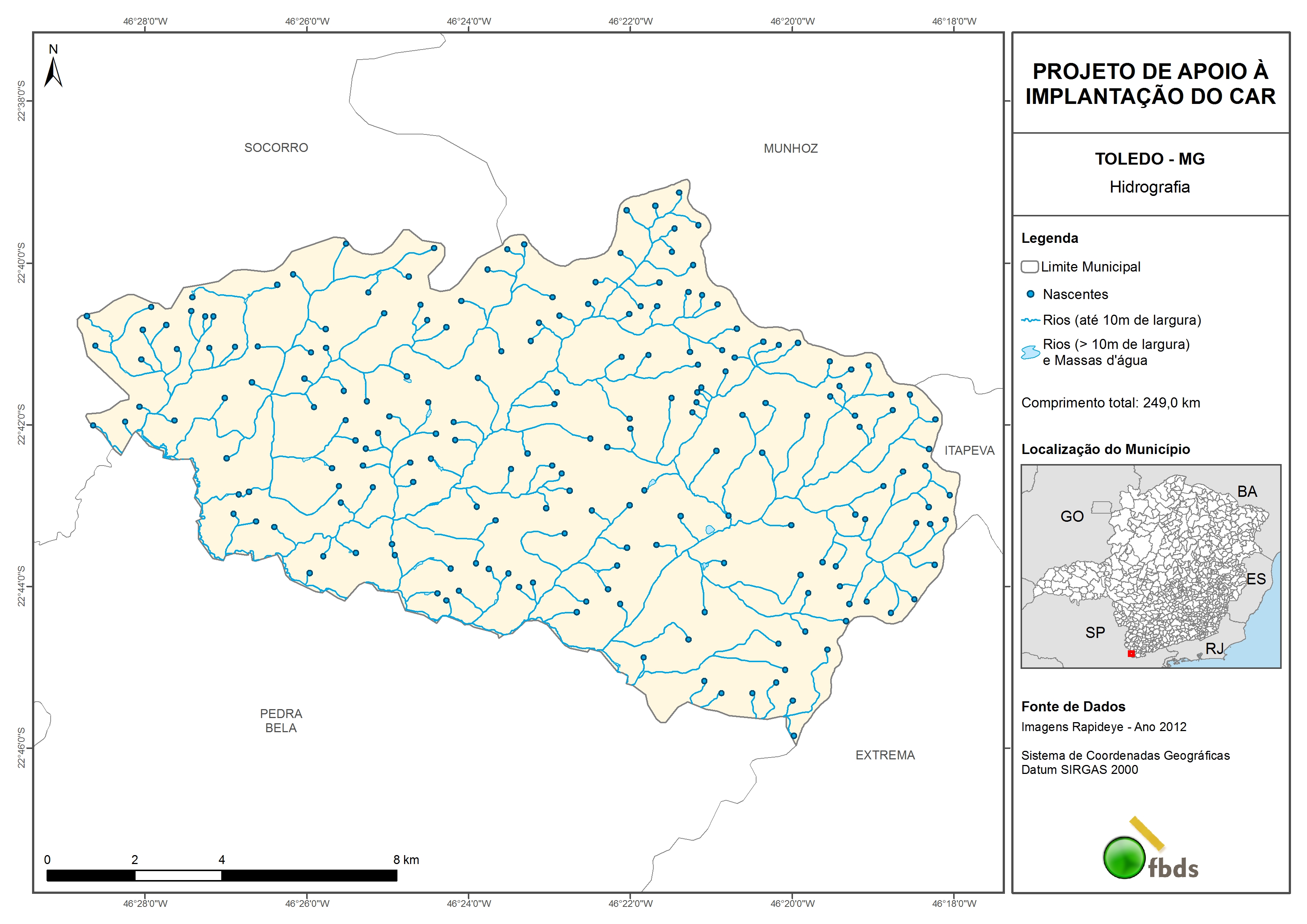Click the ITAPEVA municipality label
Viewport: 1307px width, 924px height.
[x=970, y=451]
